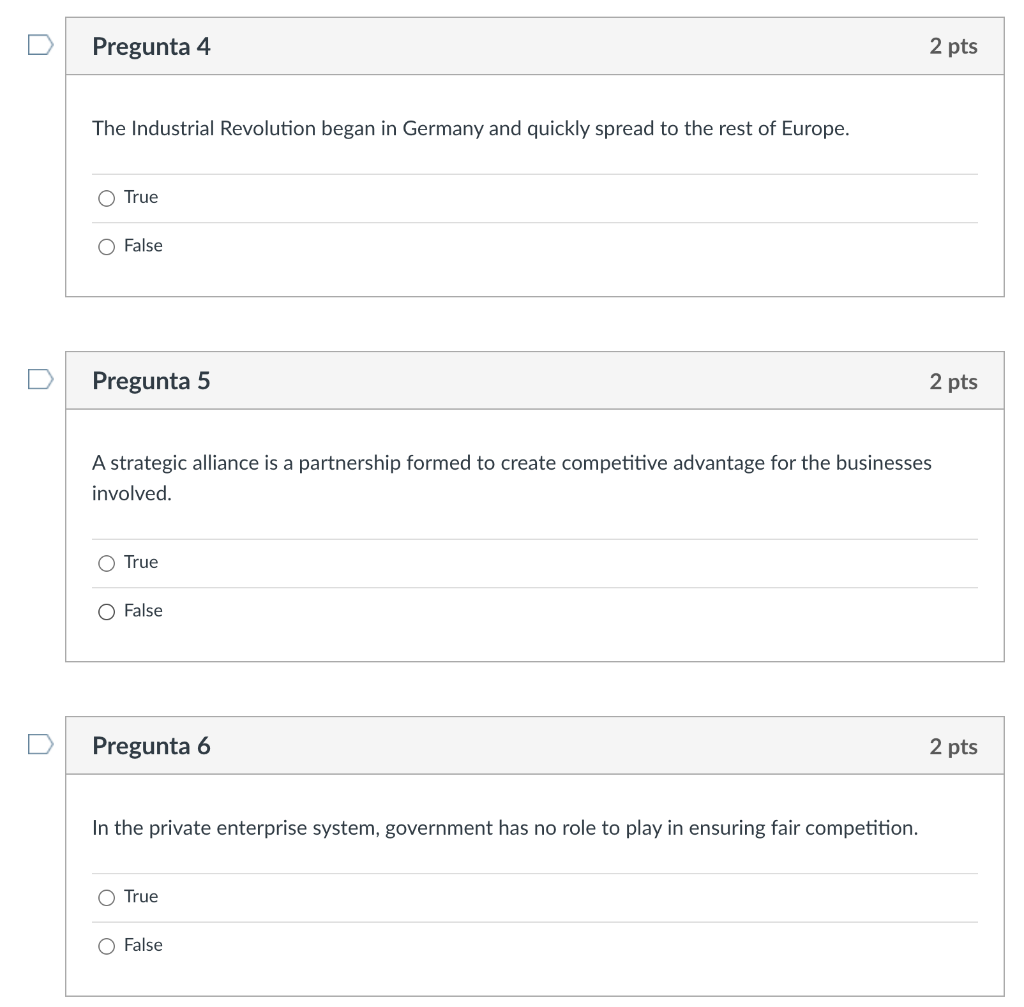Click the word 'involved.' in Pregunta 5

coord(131,494)
